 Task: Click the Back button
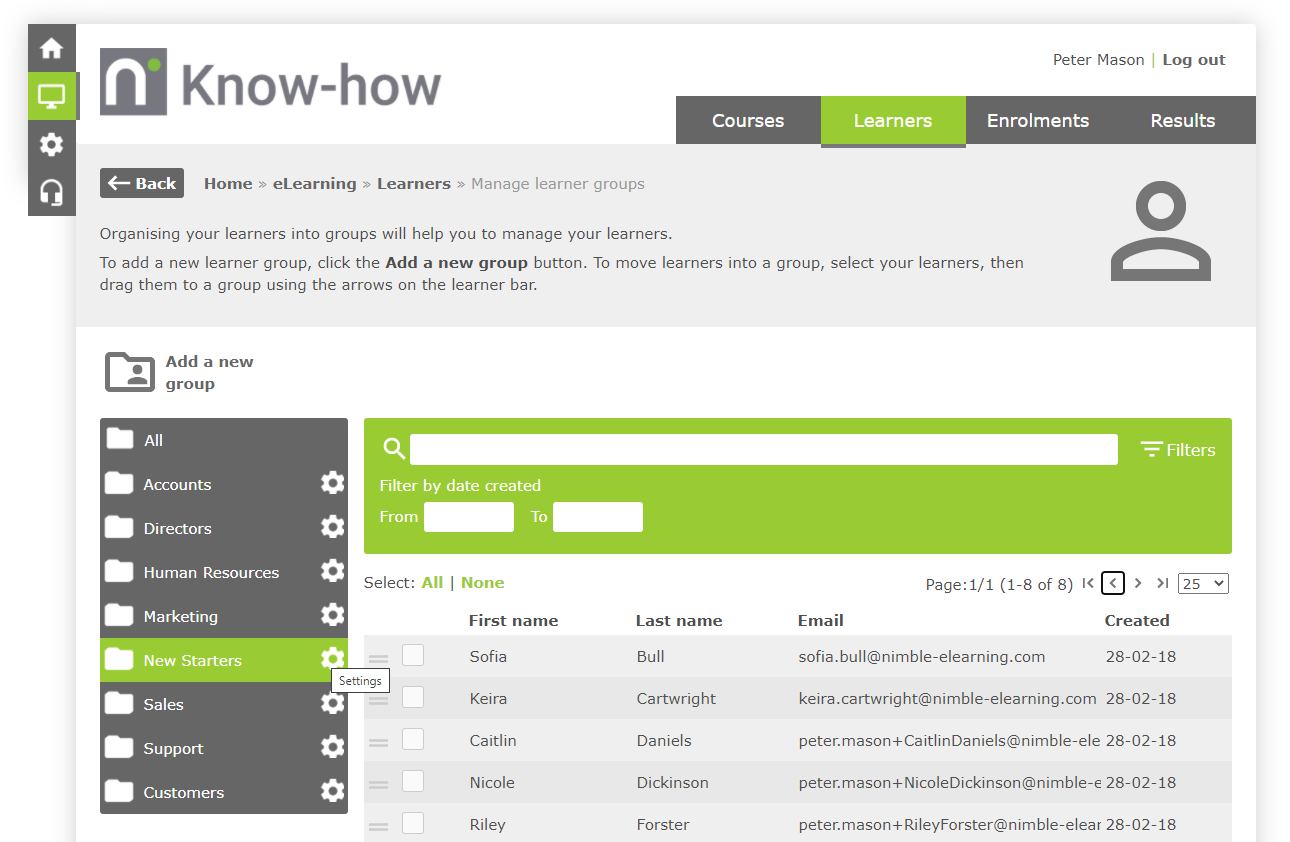coord(142,183)
